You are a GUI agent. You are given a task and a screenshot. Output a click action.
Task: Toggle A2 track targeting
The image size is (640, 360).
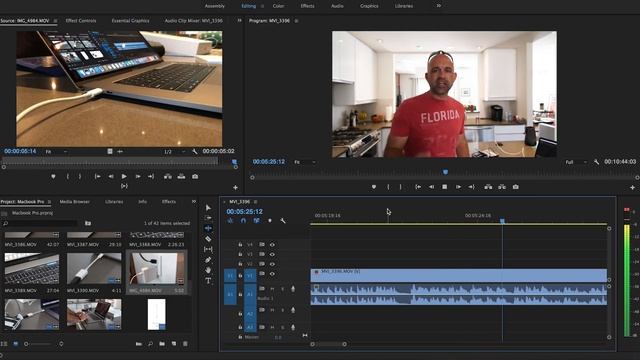[250, 314]
